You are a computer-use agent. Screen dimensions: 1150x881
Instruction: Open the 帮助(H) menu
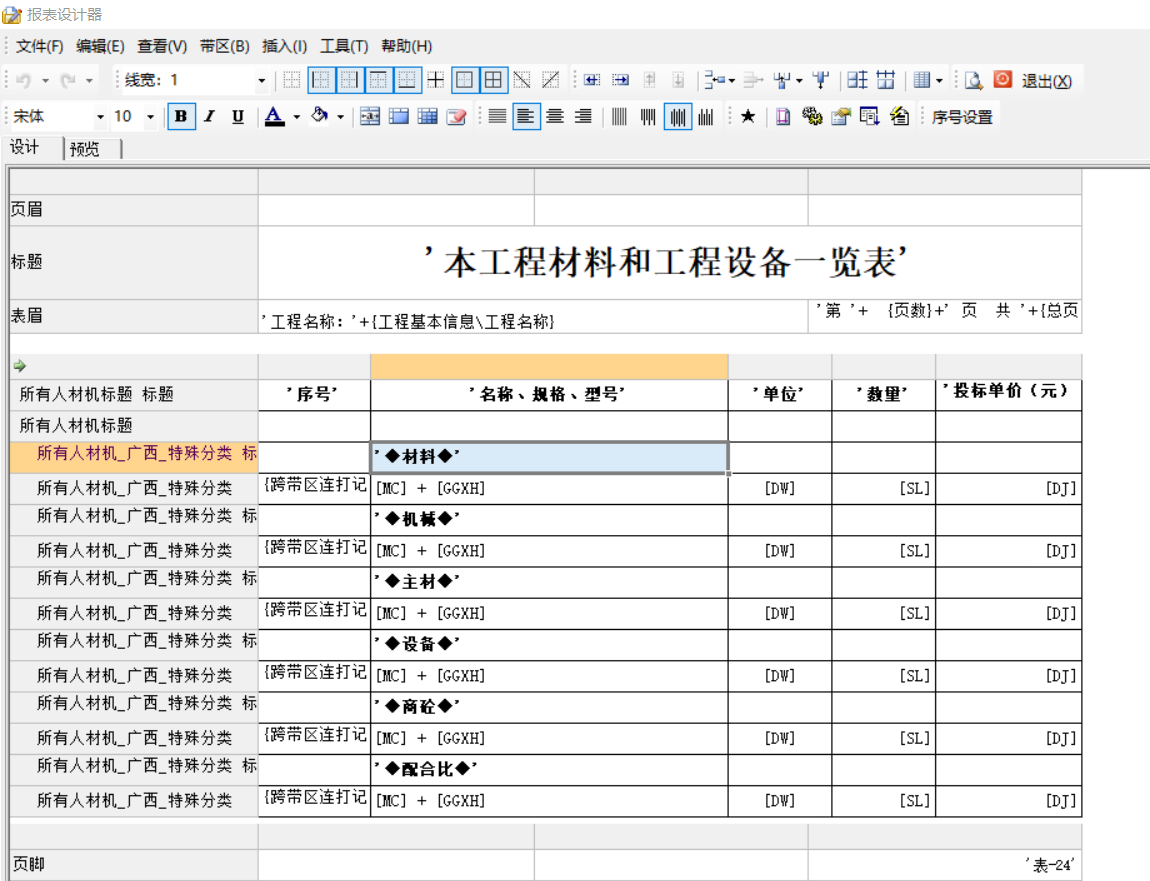406,46
